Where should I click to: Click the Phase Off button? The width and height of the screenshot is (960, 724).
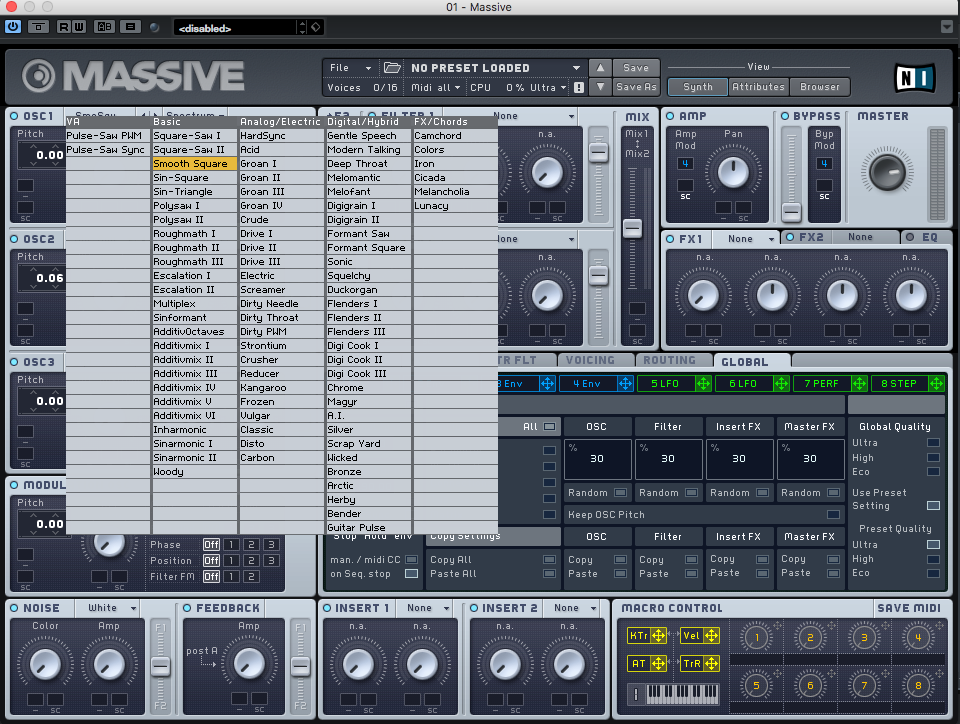click(x=211, y=545)
